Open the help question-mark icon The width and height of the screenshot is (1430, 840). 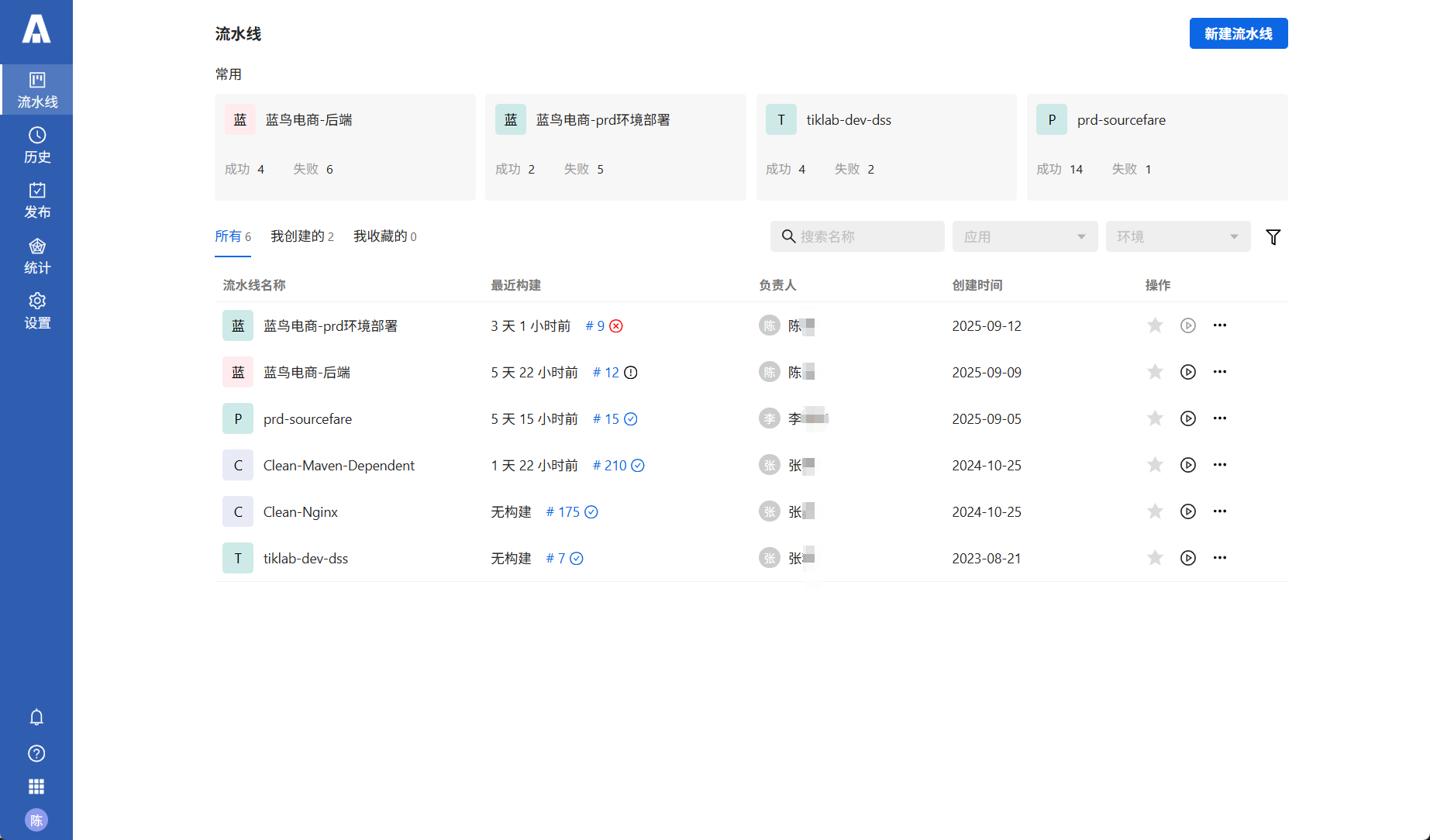[x=36, y=752]
